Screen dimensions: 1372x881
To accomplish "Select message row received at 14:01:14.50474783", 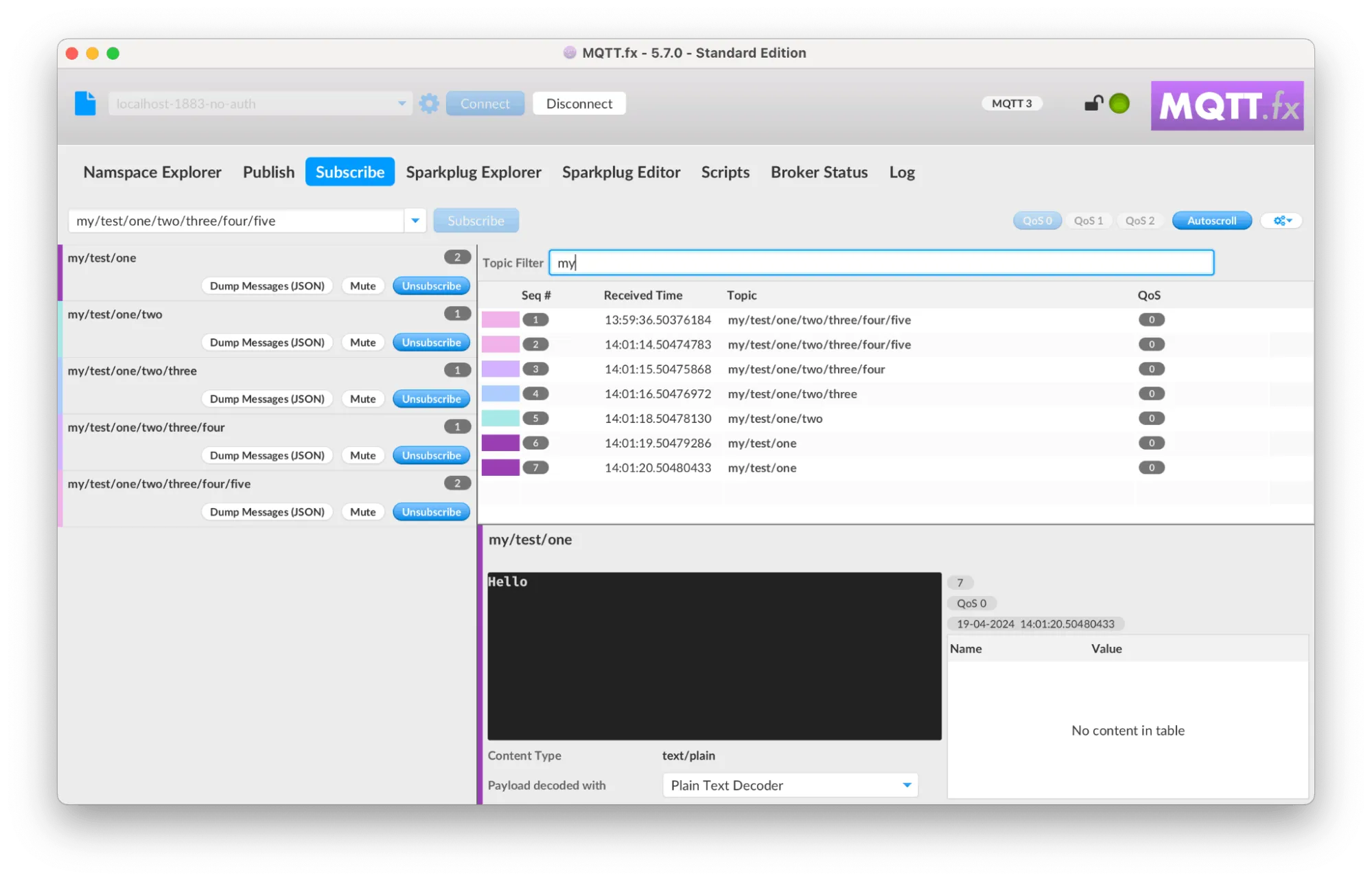I will click(x=896, y=344).
